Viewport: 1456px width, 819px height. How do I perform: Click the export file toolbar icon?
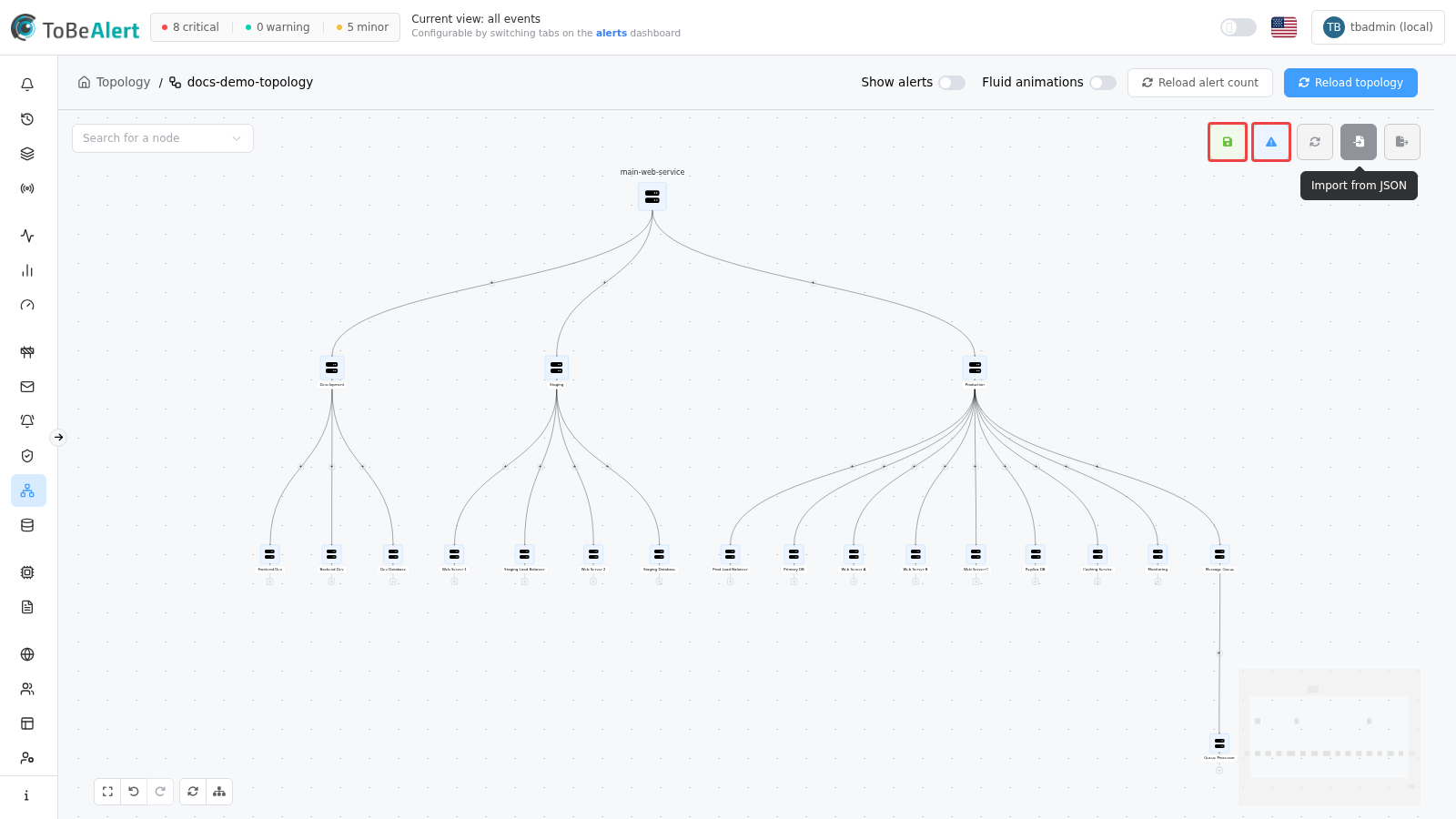[1402, 142]
